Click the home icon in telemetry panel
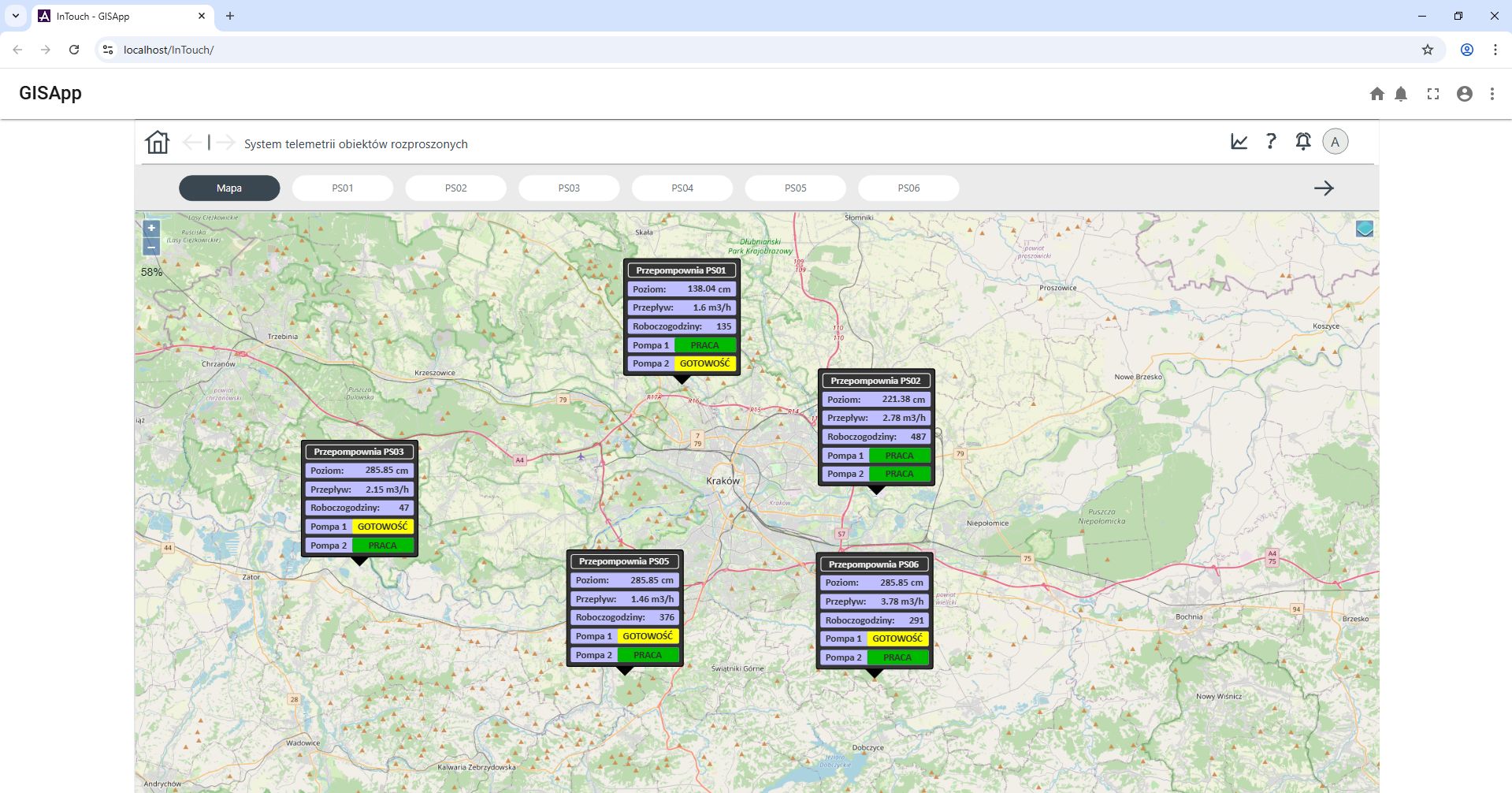 coord(158,142)
